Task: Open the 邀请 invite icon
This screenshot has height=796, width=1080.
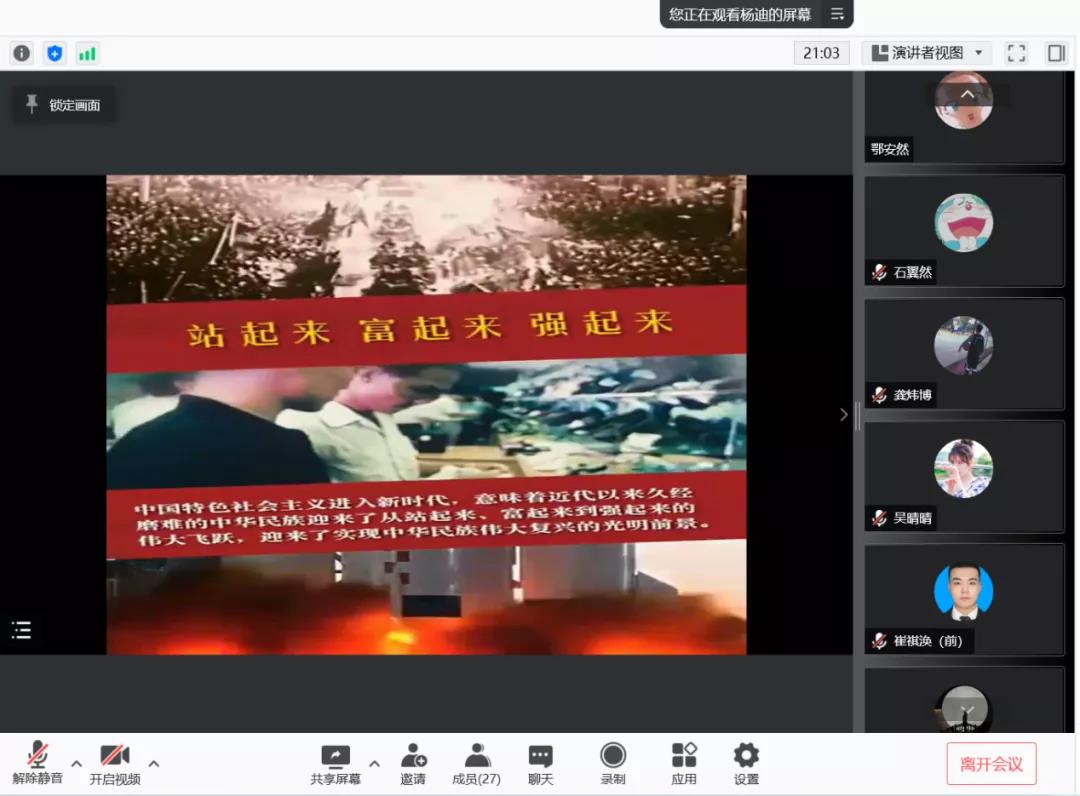Action: [413, 764]
